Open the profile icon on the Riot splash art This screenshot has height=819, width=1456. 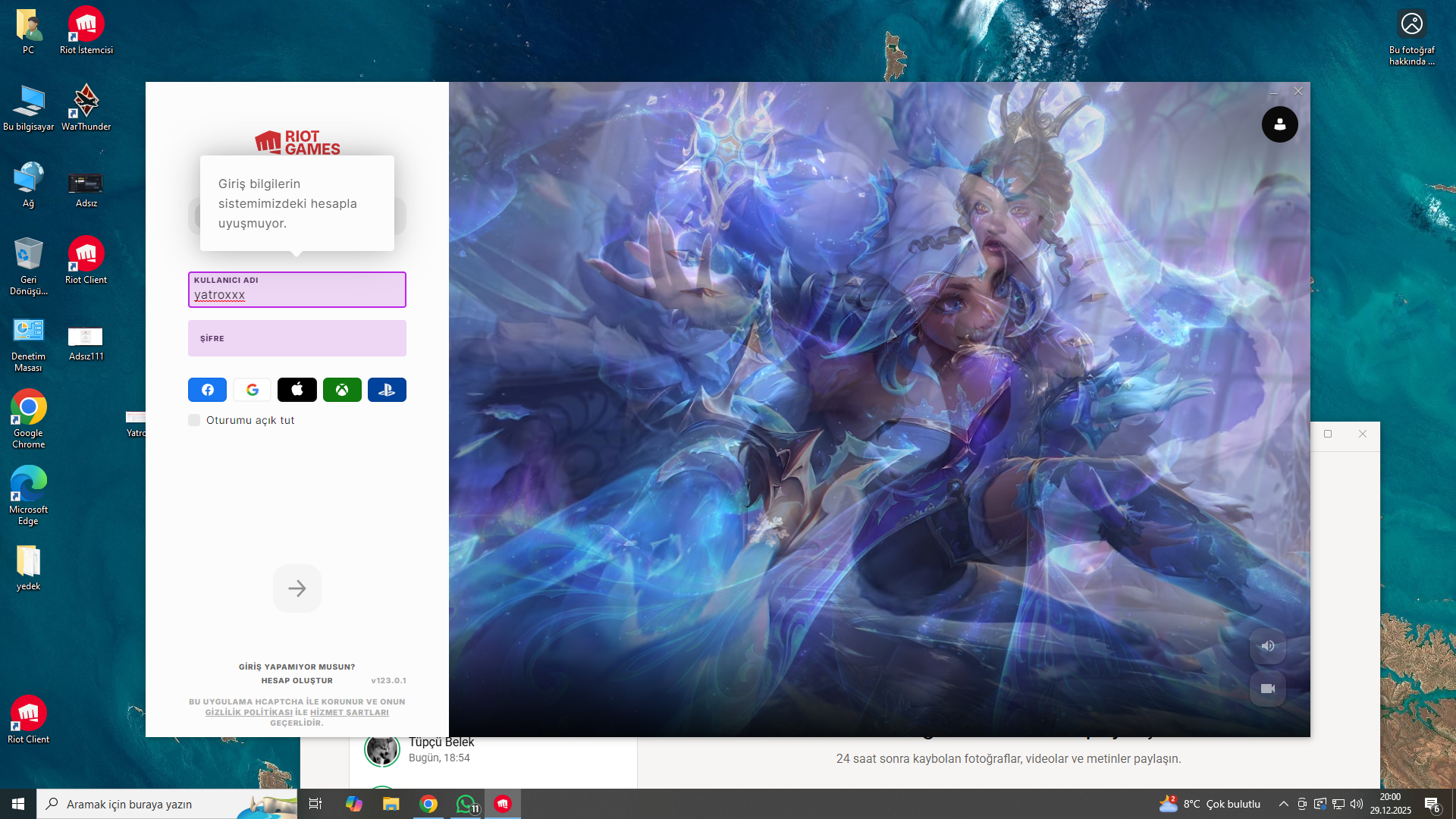1280,124
